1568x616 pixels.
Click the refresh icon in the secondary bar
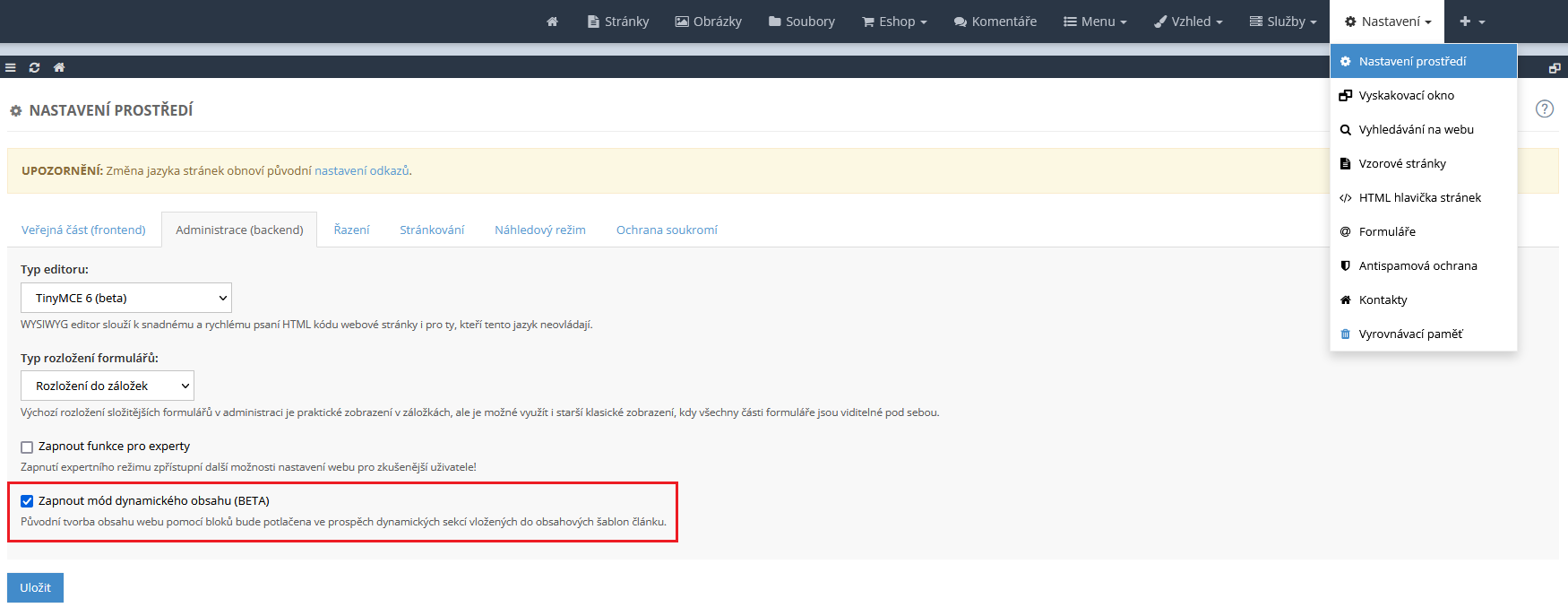click(x=34, y=67)
